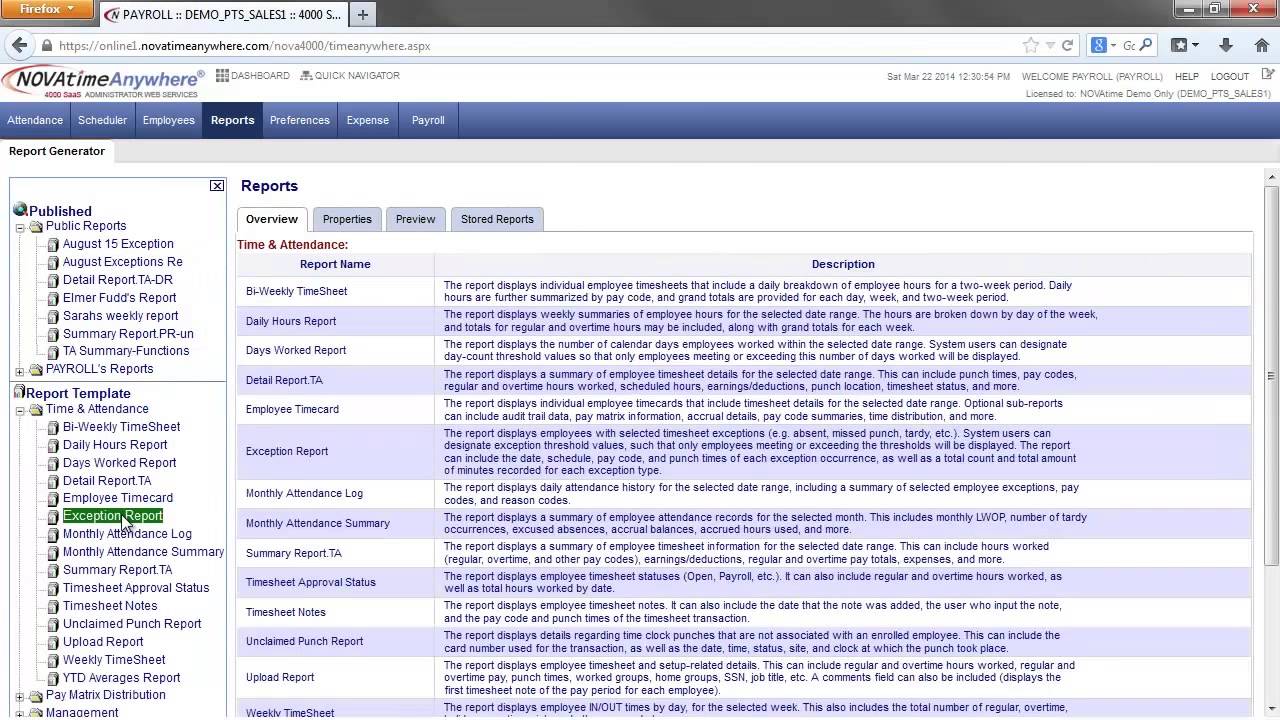Screen dimensions: 1280x720
Task: Open the Employees menu
Action: 168,120
